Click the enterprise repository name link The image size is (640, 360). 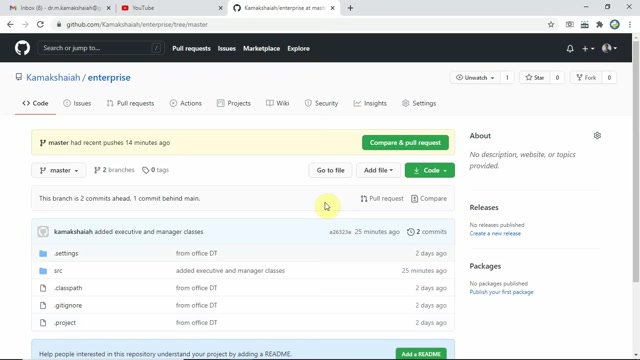coord(109,78)
